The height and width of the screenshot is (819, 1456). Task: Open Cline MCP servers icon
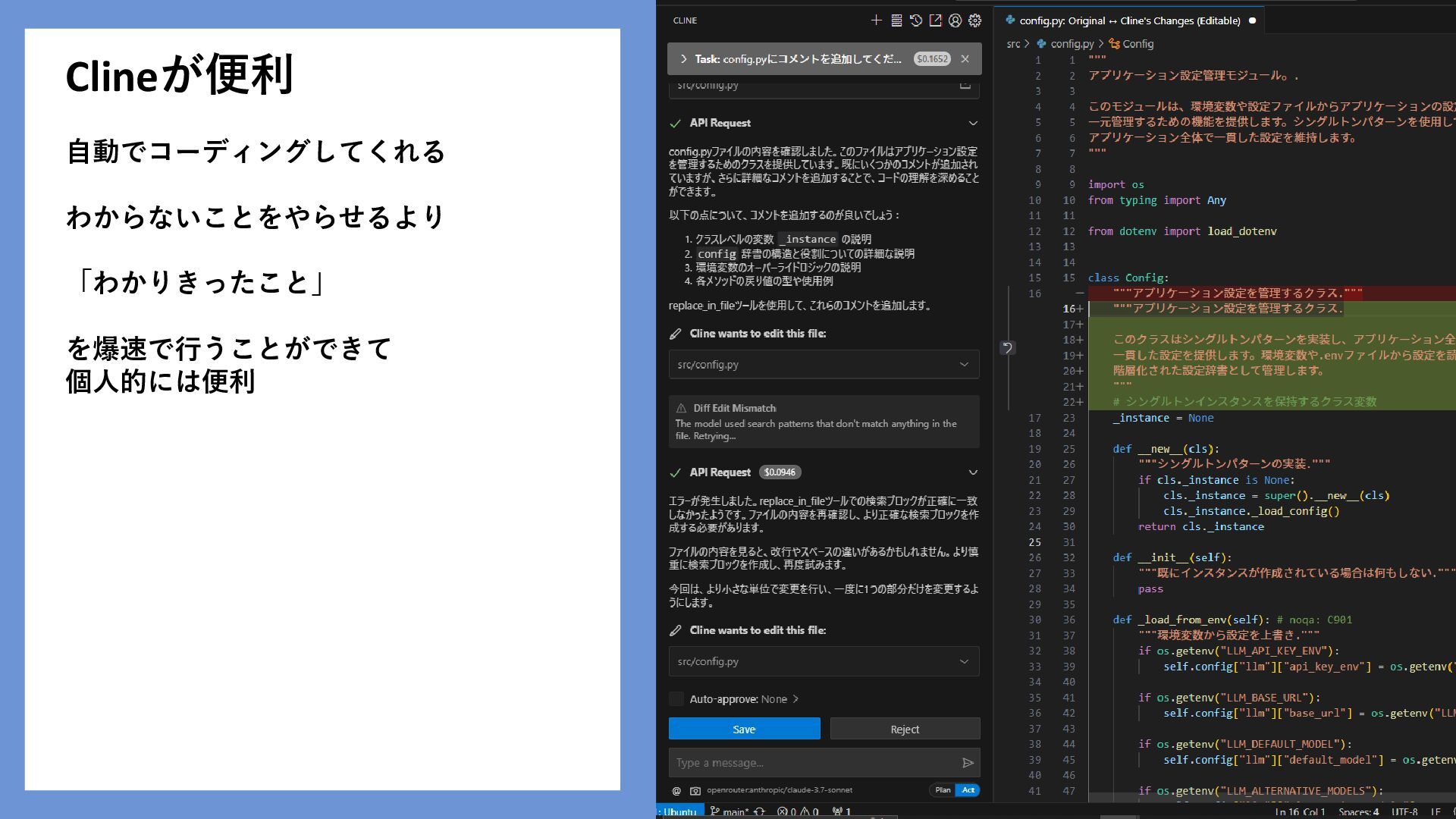tap(896, 20)
